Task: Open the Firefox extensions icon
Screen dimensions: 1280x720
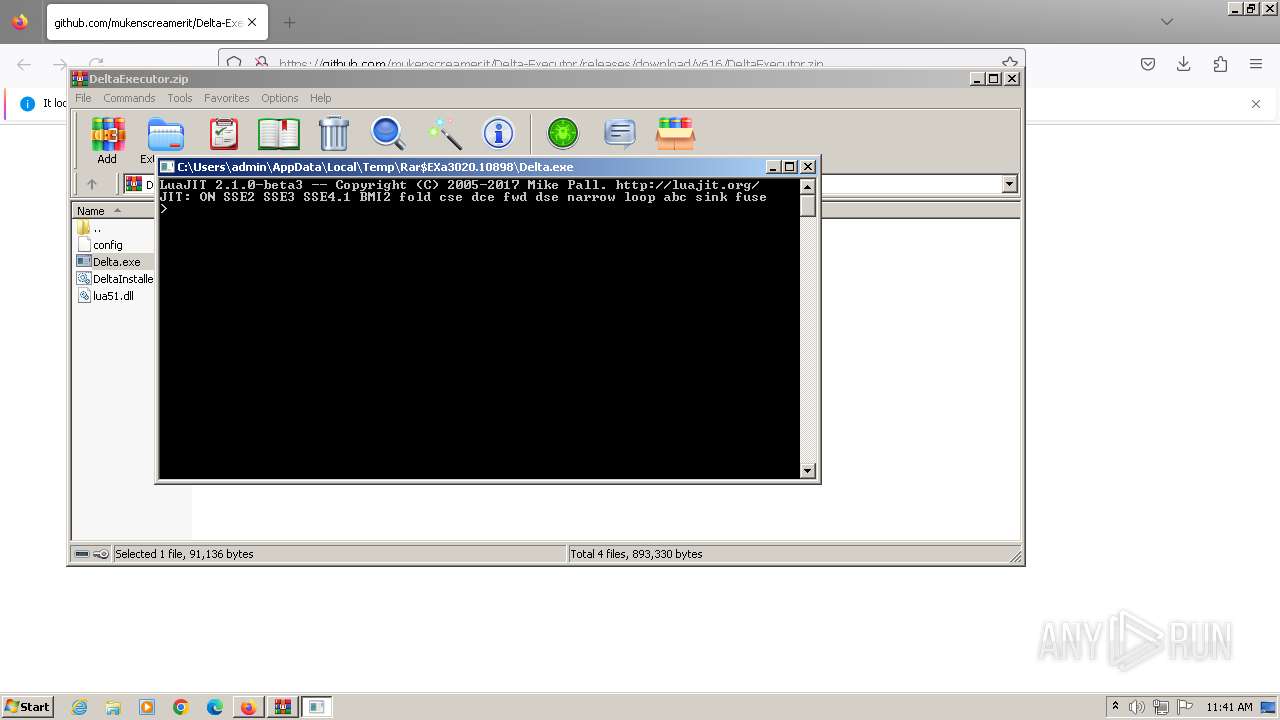Action: point(1220,64)
